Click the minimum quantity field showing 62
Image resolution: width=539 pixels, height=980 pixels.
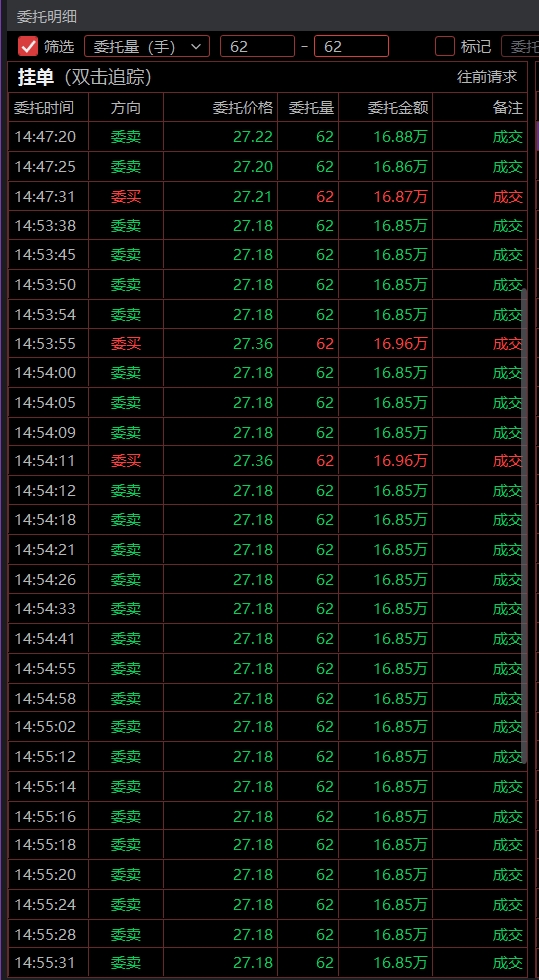(257, 46)
